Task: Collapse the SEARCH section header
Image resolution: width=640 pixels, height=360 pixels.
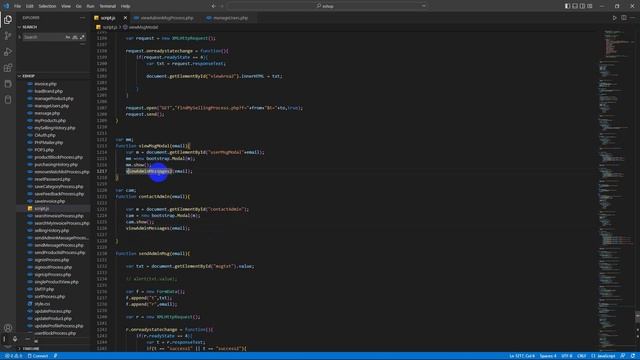Action: click(53, 27)
